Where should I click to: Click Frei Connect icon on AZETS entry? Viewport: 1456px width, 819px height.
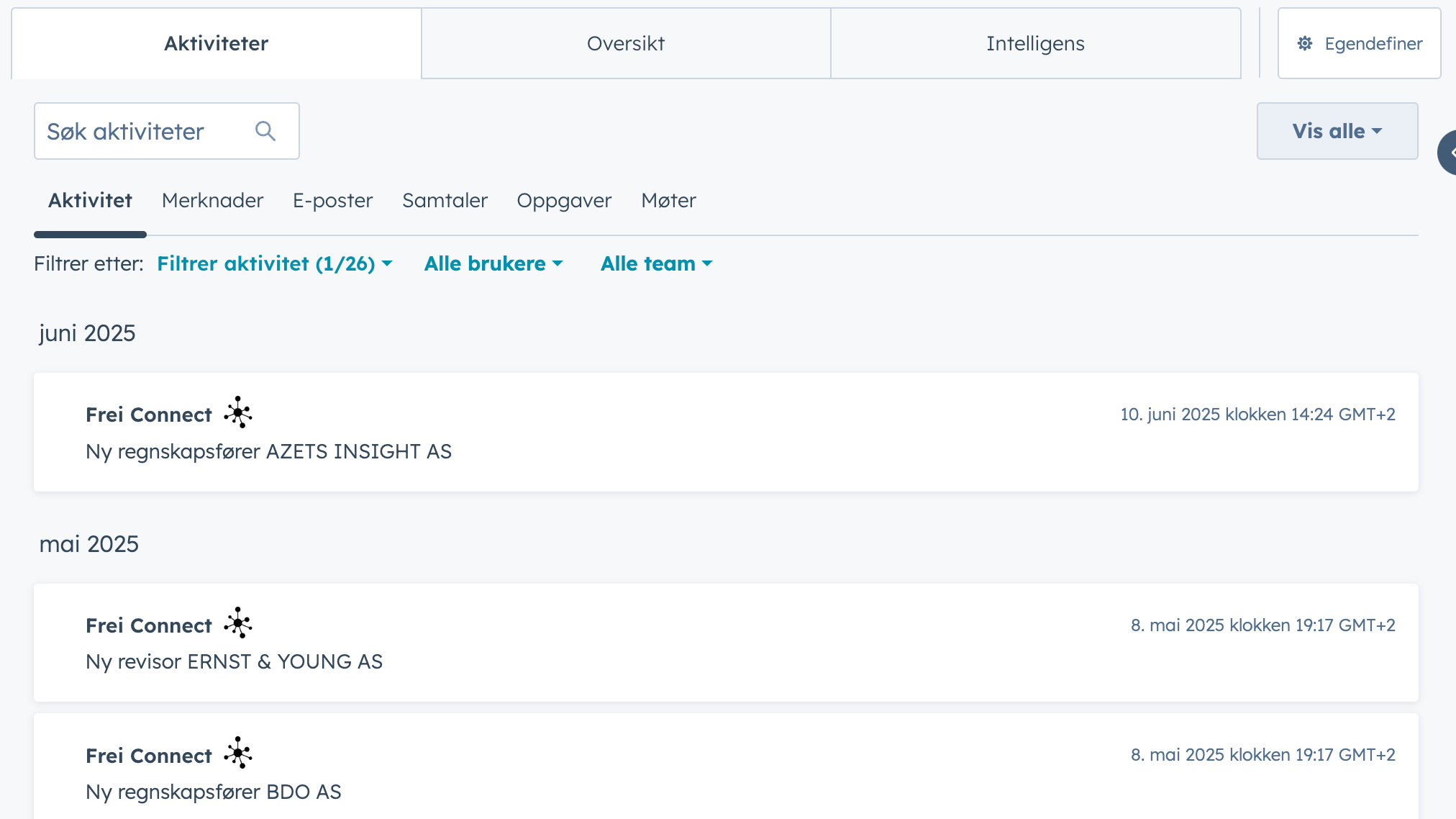coord(237,412)
